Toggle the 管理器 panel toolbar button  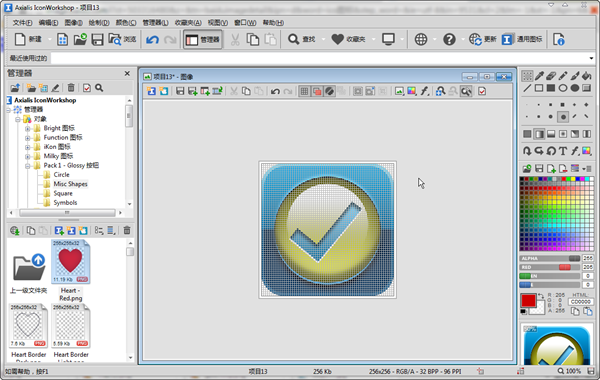[203, 39]
